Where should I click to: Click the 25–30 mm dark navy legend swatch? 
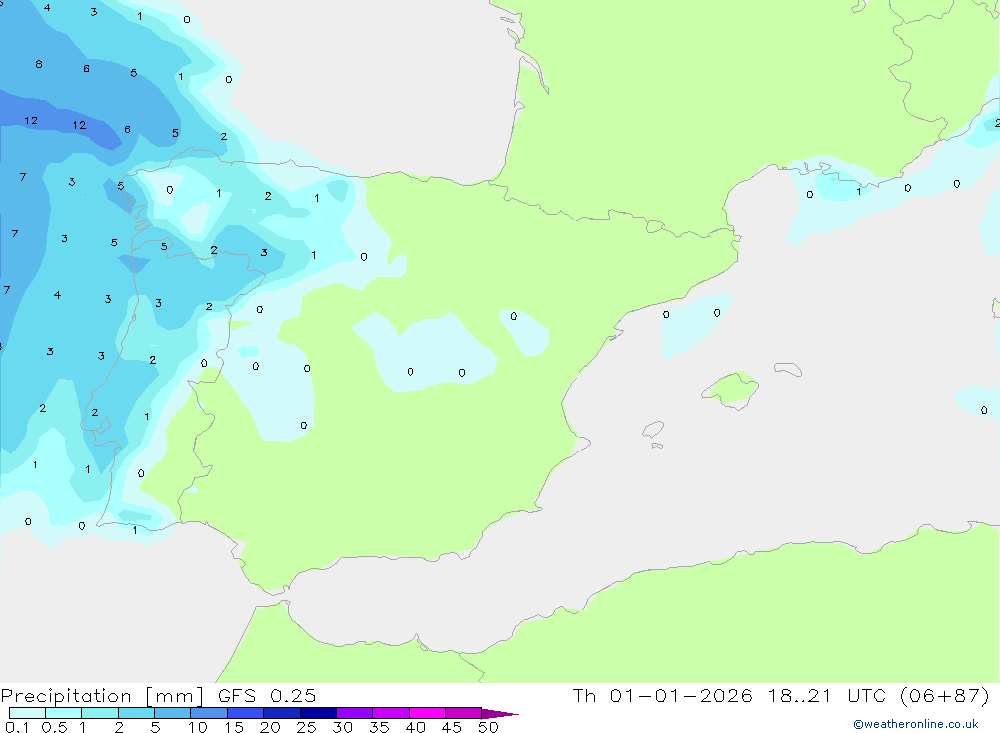pos(318,713)
